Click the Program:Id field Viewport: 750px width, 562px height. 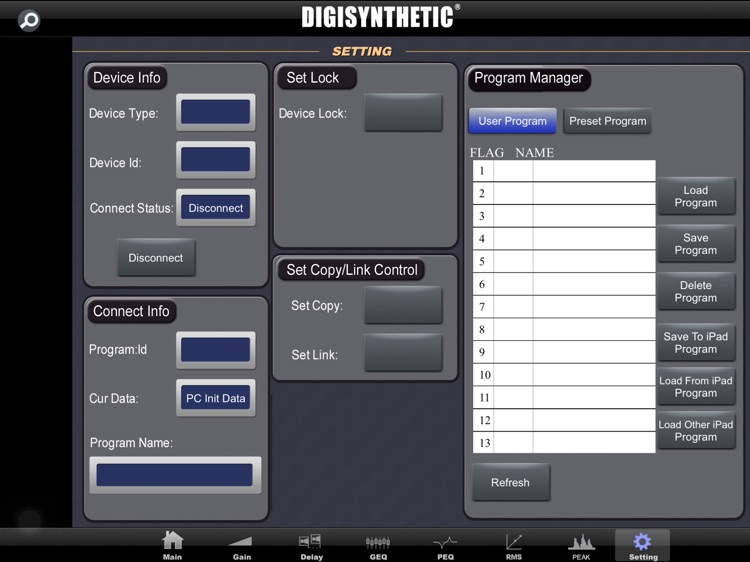tap(216, 350)
